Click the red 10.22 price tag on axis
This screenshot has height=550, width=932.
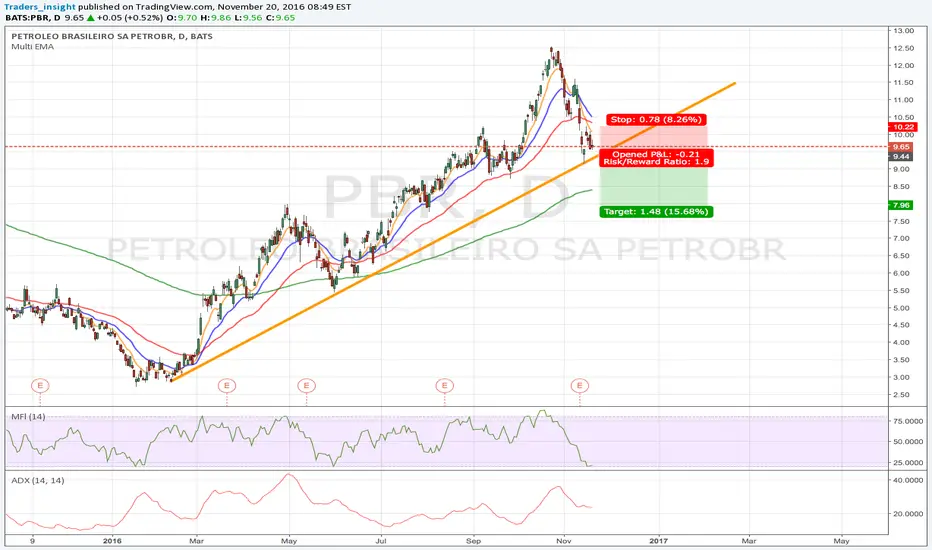tap(902, 127)
